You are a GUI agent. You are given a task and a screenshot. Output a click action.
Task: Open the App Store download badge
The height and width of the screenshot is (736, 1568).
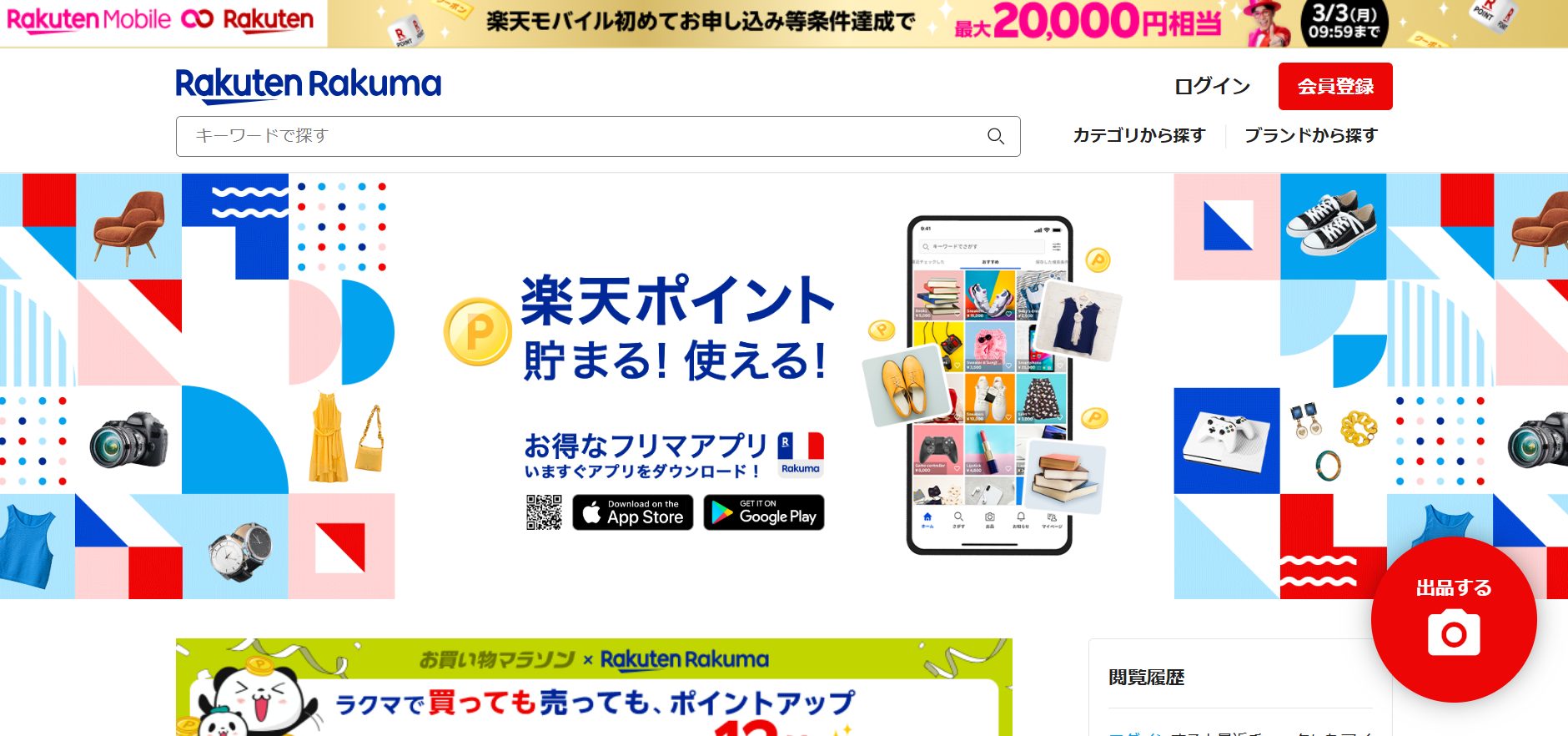point(633,512)
